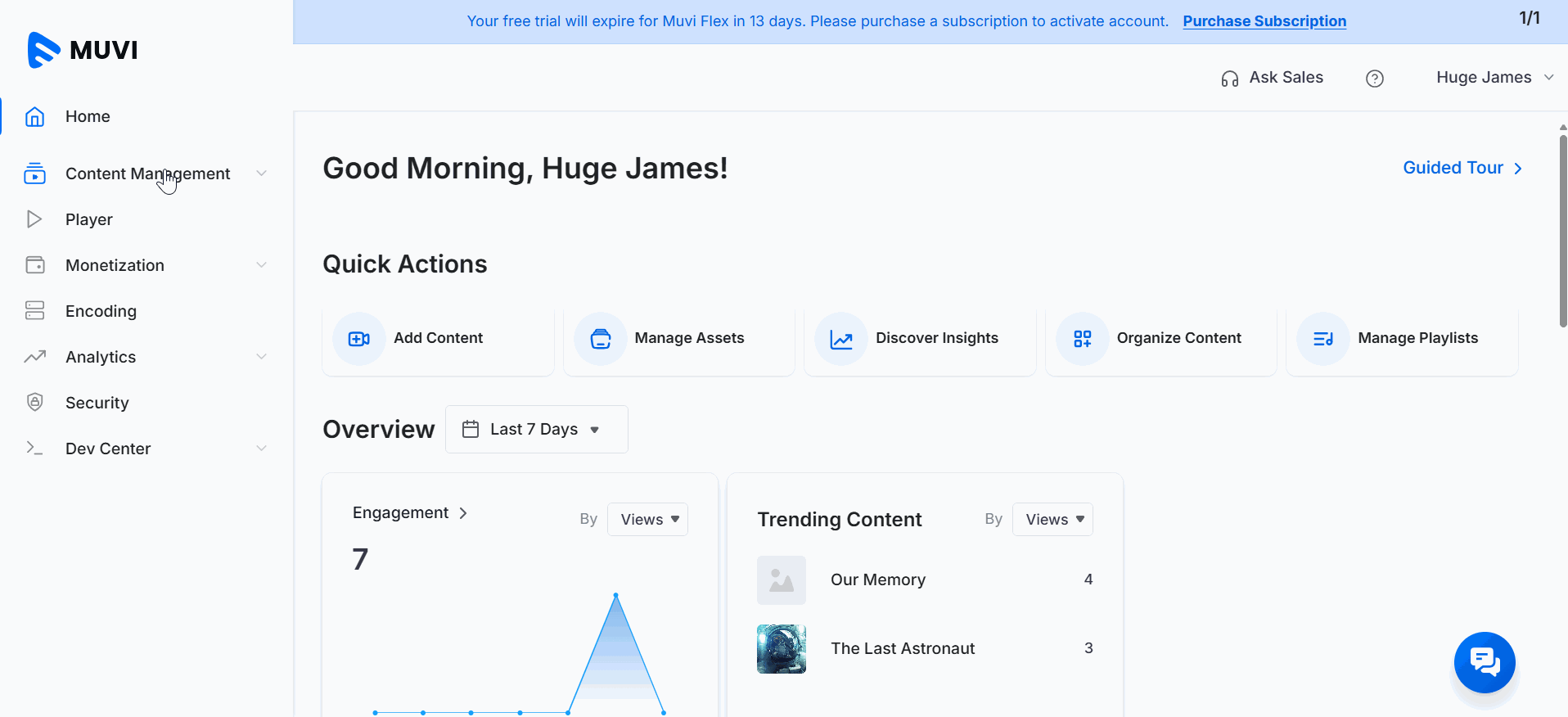Click the Muvi logo icon
This screenshot has height=717, width=1568.
tap(43, 50)
